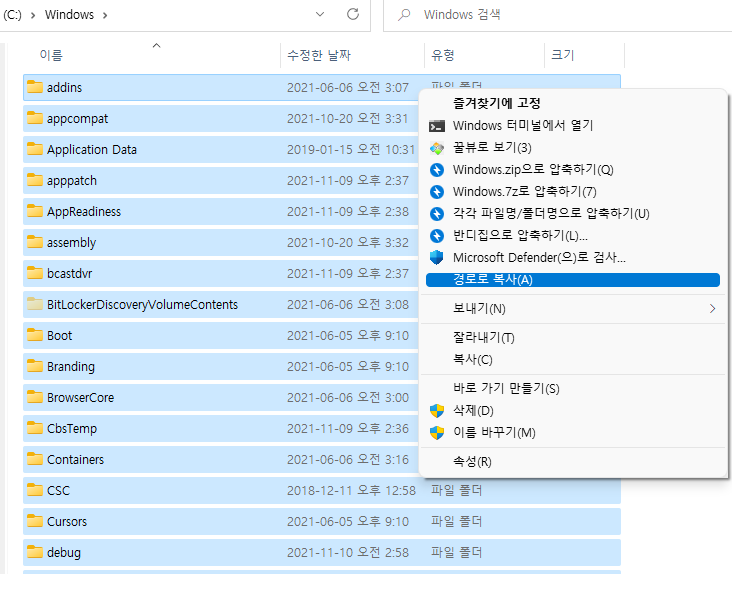Image resolution: width=732 pixels, height=589 pixels.
Task: Click the debug folder icon
Action: click(35, 552)
